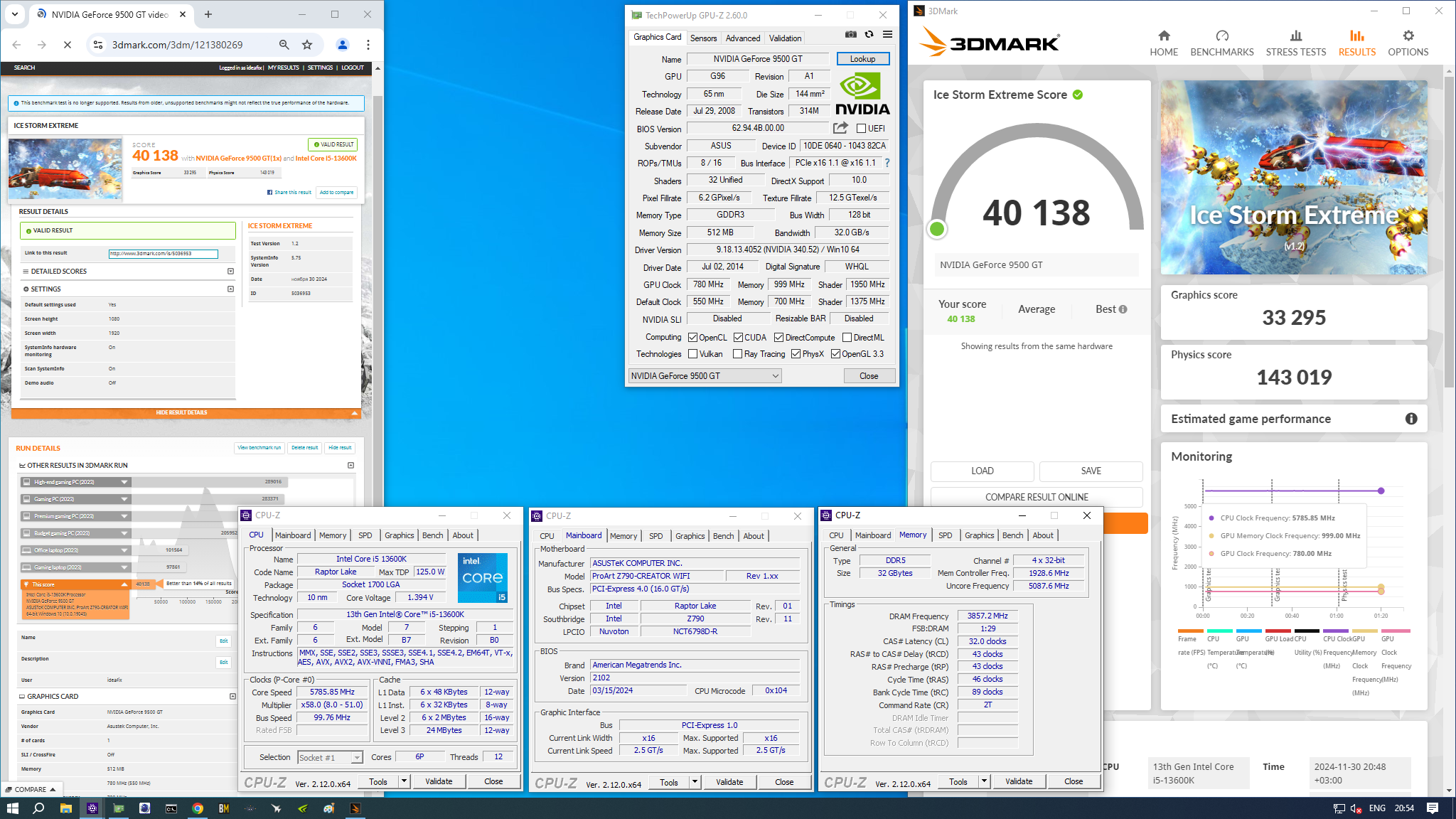Screen dimensions: 1456x819
Task: Click GPU-Z refresh icon
Action: tap(869, 34)
